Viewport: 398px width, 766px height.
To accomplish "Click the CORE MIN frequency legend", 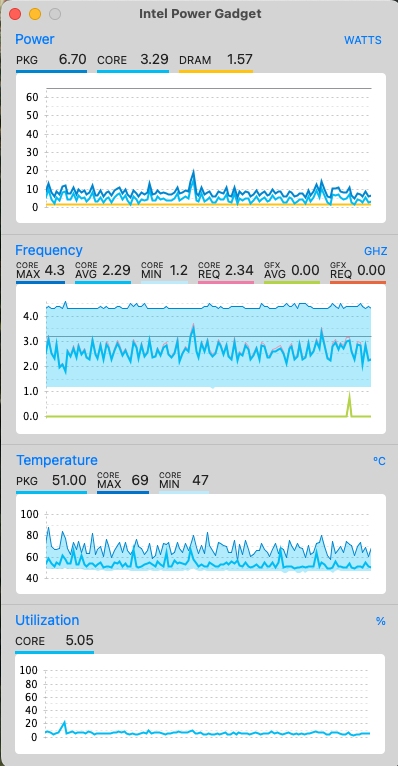I will (x=164, y=270).
